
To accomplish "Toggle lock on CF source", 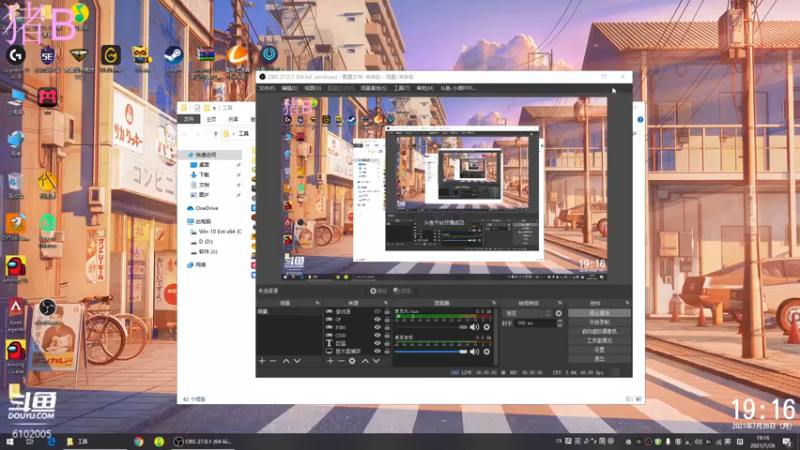I will [x=387, y=319].
